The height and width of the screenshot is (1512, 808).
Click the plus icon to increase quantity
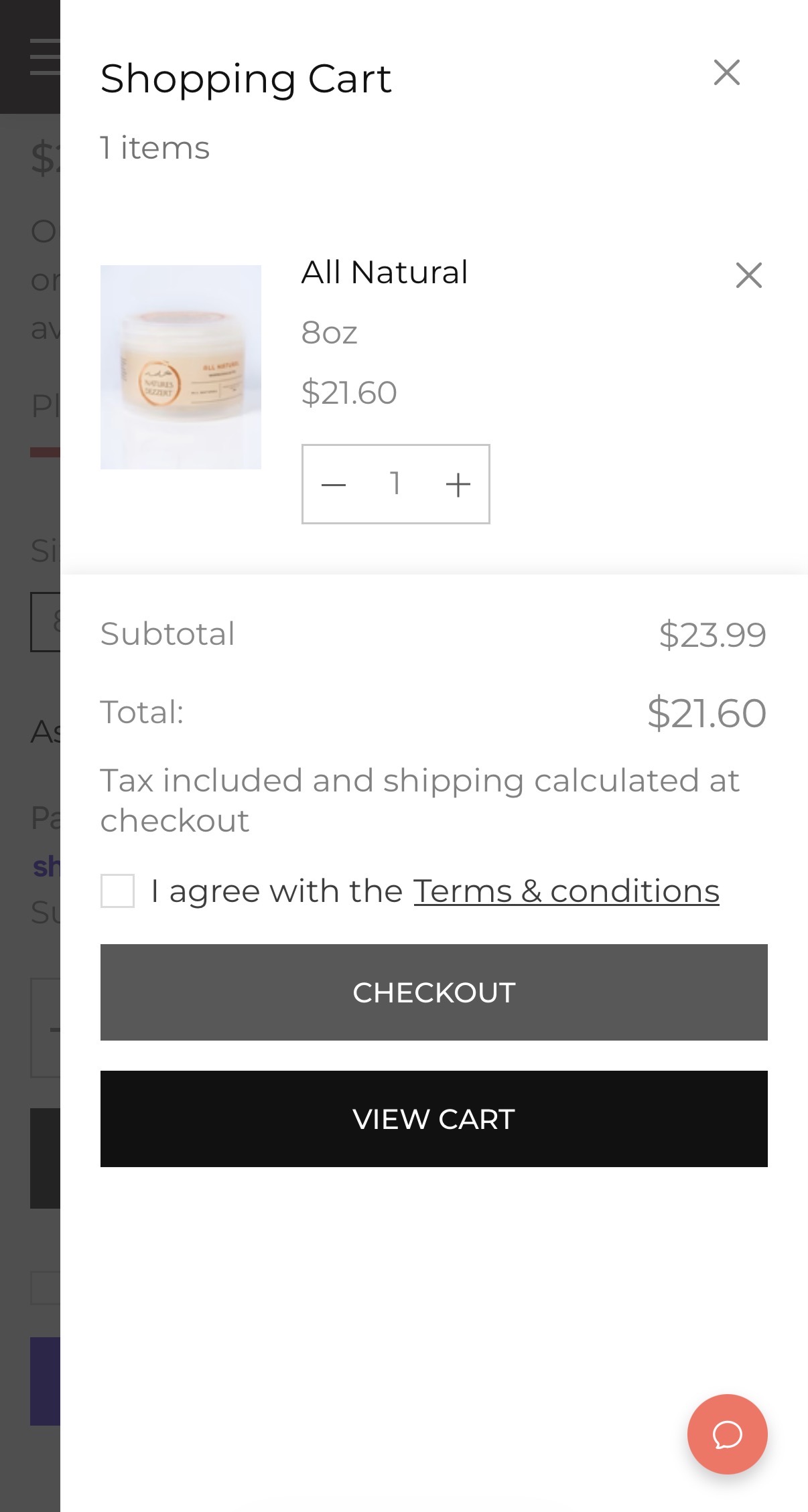tap(458, 483)
